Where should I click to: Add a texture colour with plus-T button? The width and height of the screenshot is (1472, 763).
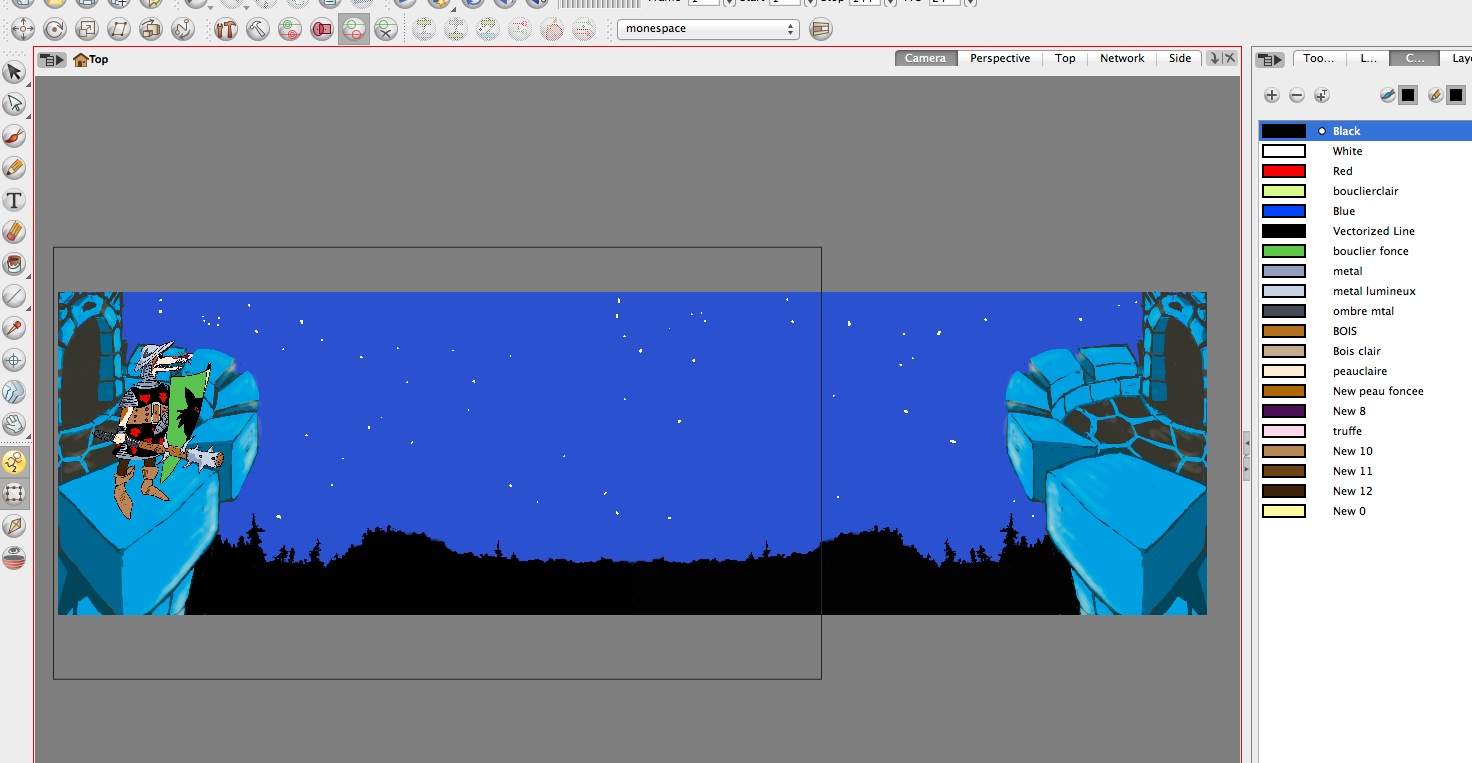(x=1322, y=95)
